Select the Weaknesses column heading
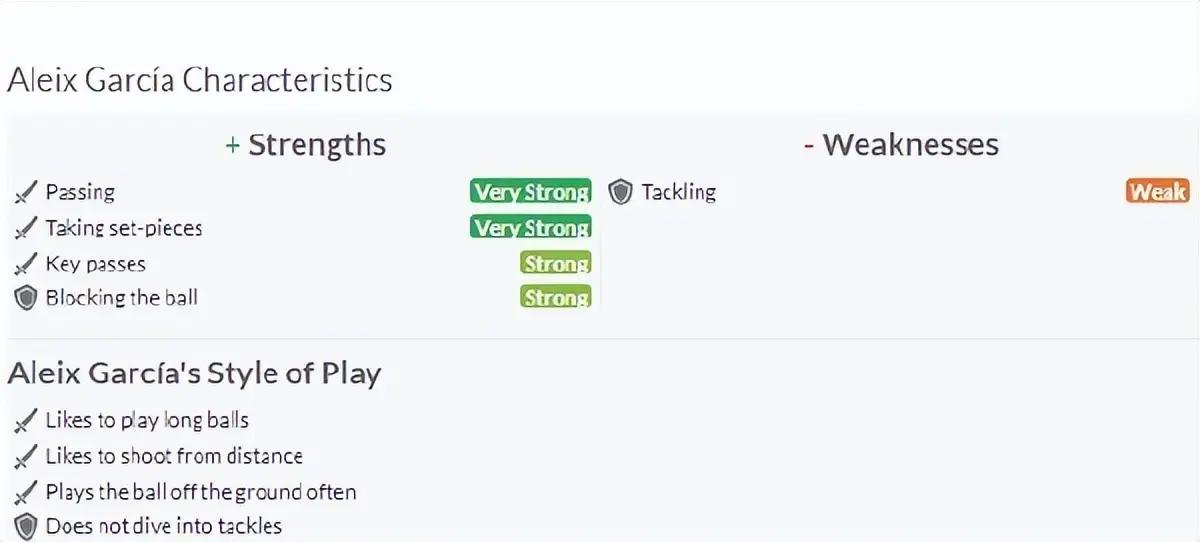The width and height of the screenshot is (1200, 542). tap(901, 144)
